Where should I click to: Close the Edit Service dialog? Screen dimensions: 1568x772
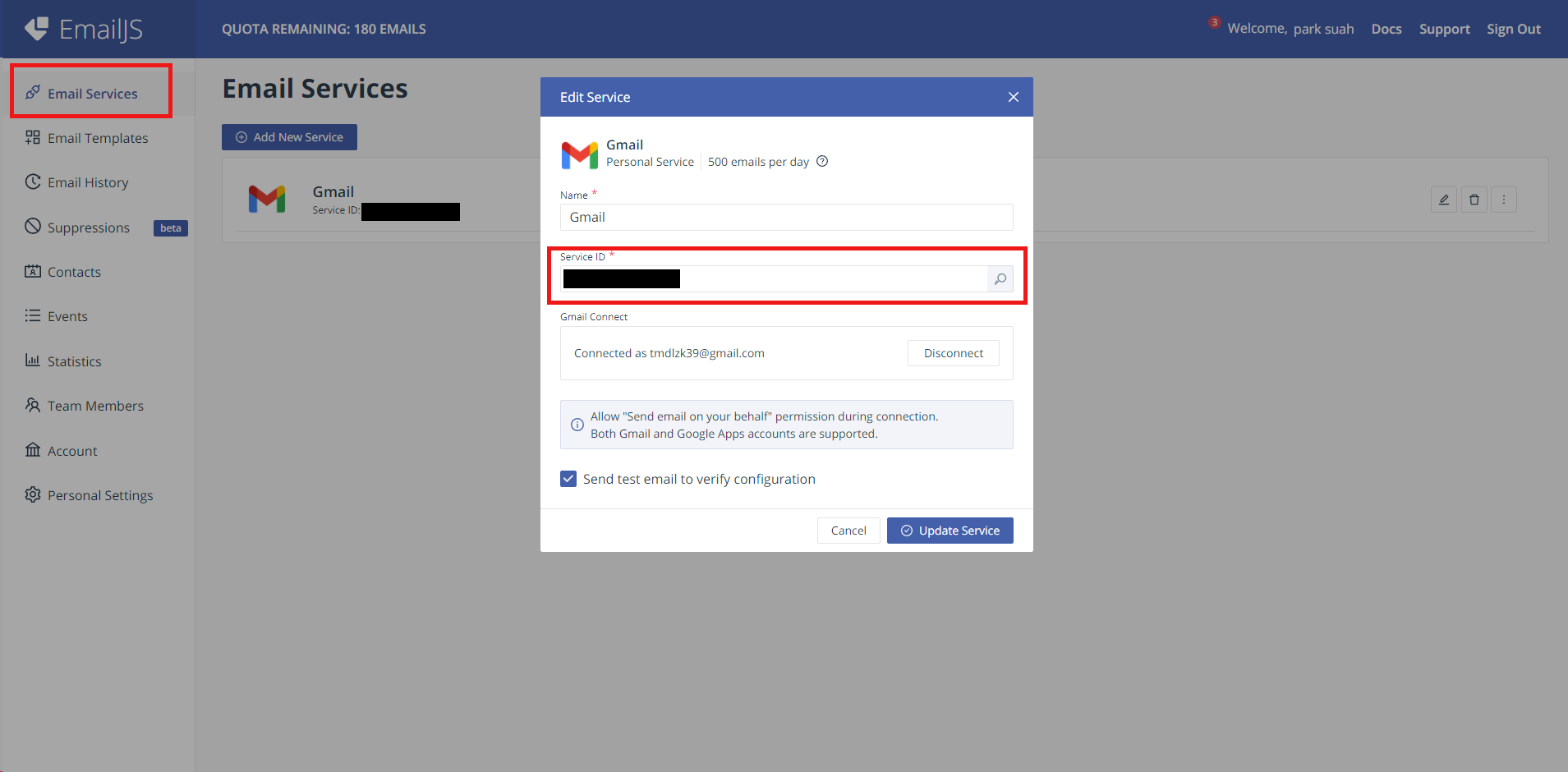[x=1014, y=97]
